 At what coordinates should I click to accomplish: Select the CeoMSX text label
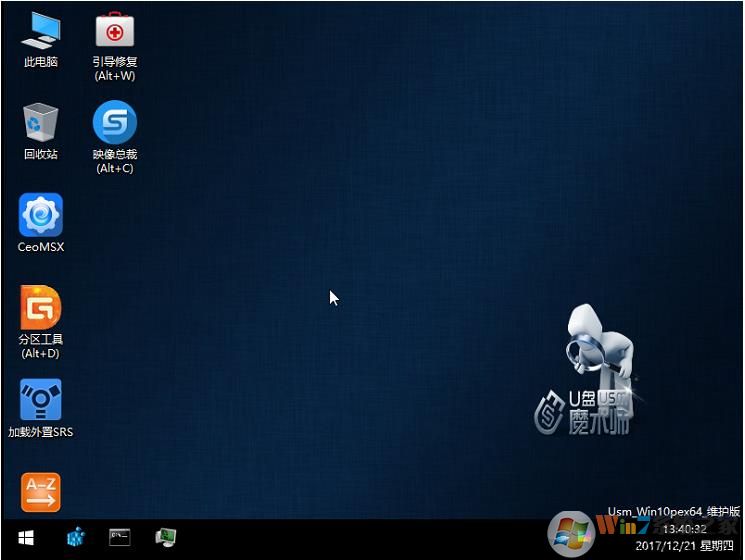click(x=41, y=247)
